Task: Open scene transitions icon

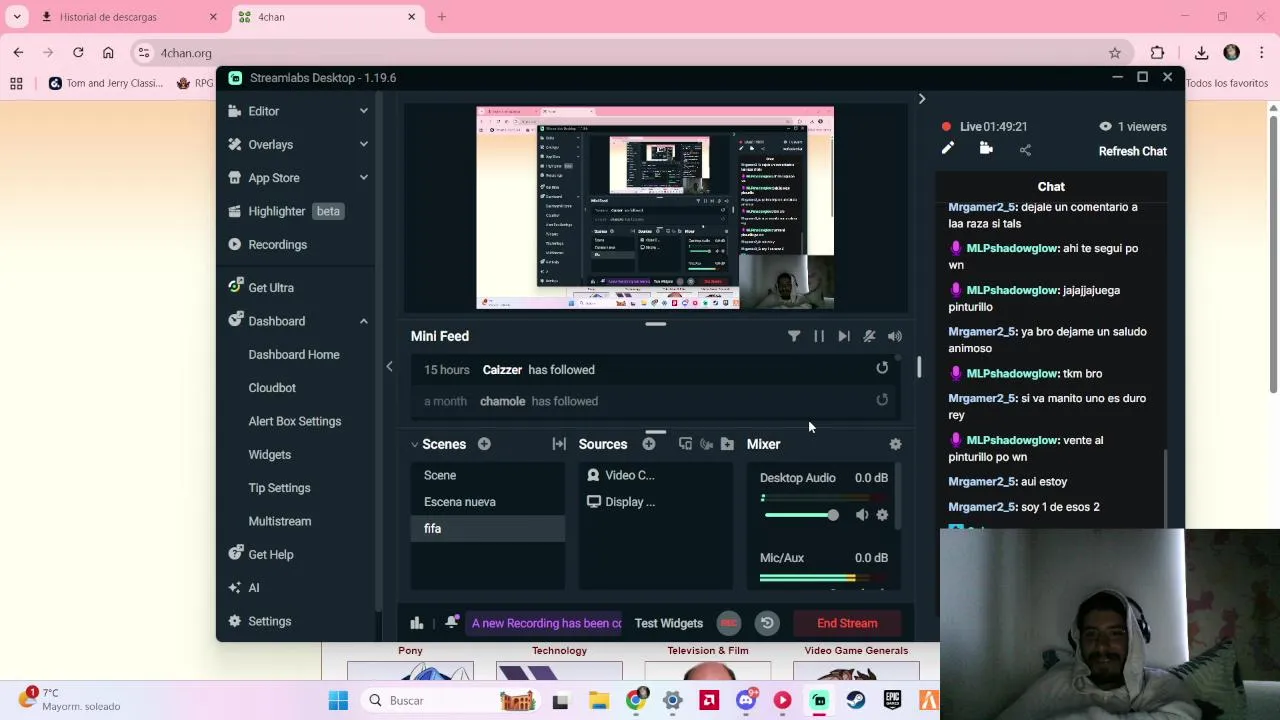Action: tap(559, 444)
